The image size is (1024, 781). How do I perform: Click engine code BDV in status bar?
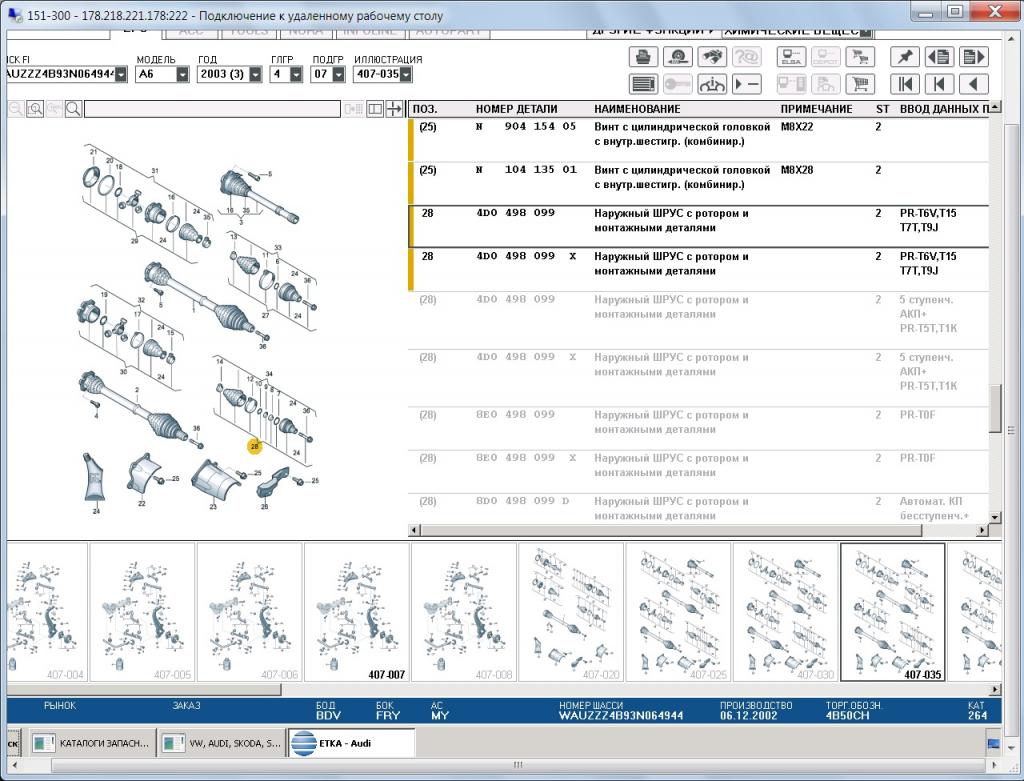(x=328, y=716)
